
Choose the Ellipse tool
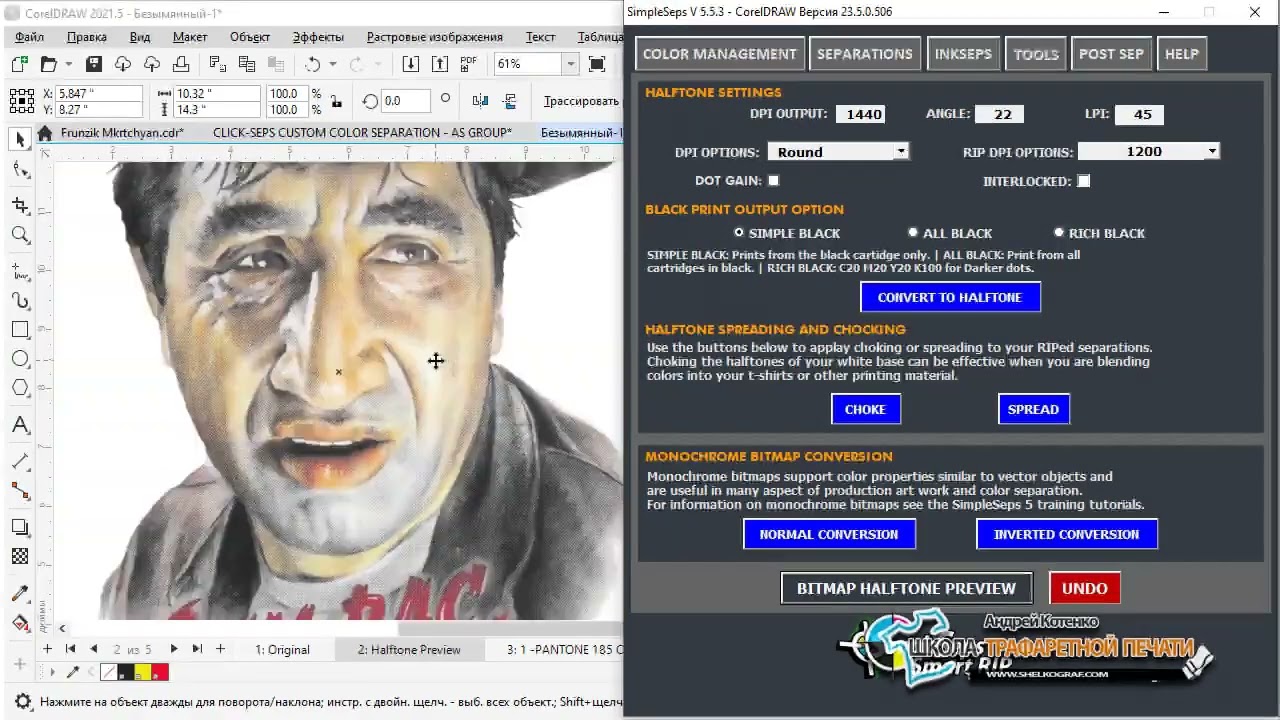(20, 359)
